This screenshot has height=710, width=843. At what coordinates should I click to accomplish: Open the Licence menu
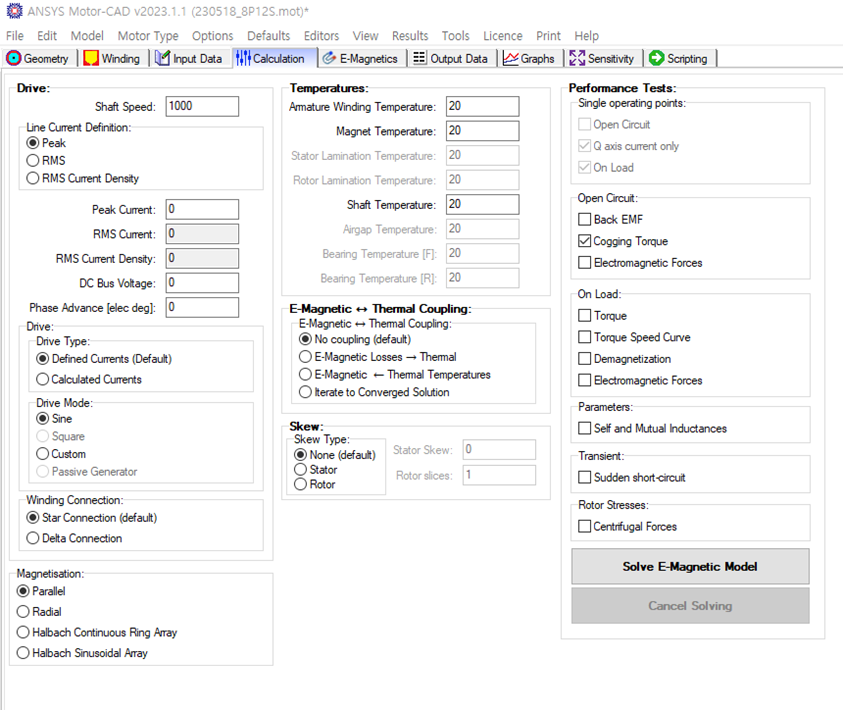pyautogui.click(x=503, y=35)
